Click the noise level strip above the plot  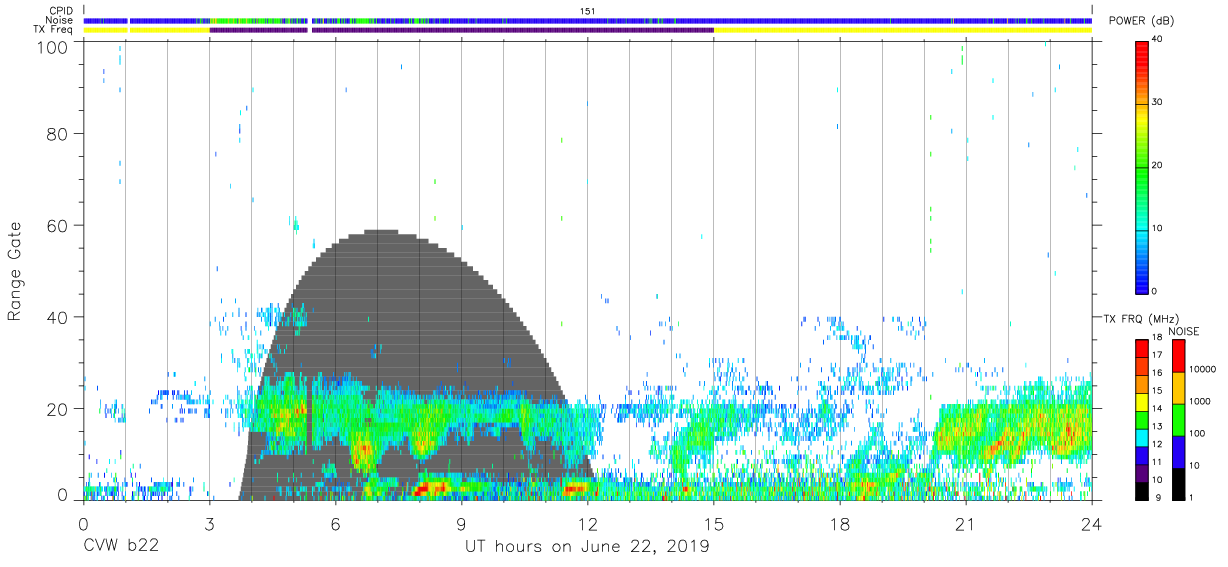click(x=587, y=20)
